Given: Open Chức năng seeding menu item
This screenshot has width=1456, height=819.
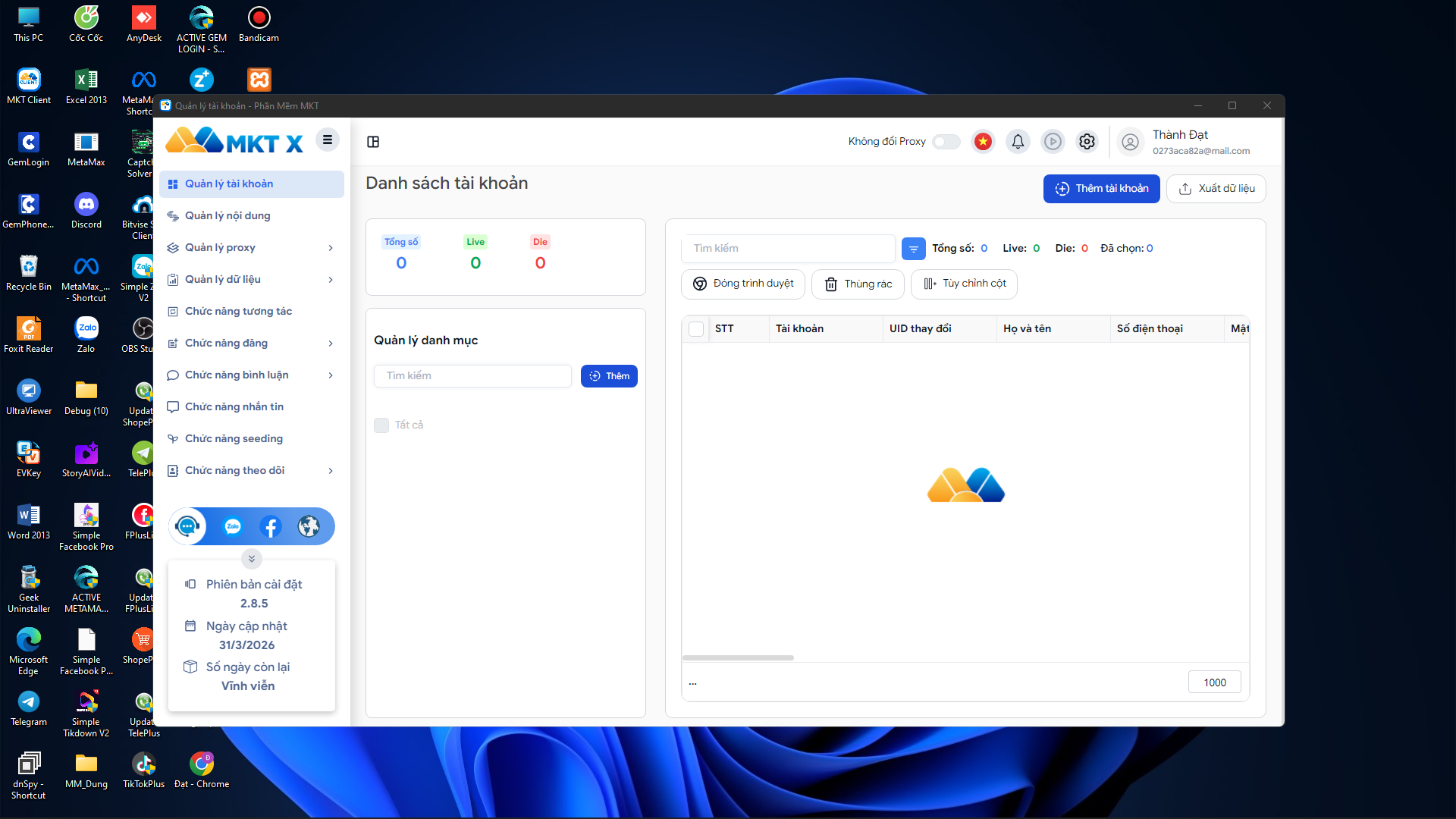Looking at the screenshot, I should [252, 439].
